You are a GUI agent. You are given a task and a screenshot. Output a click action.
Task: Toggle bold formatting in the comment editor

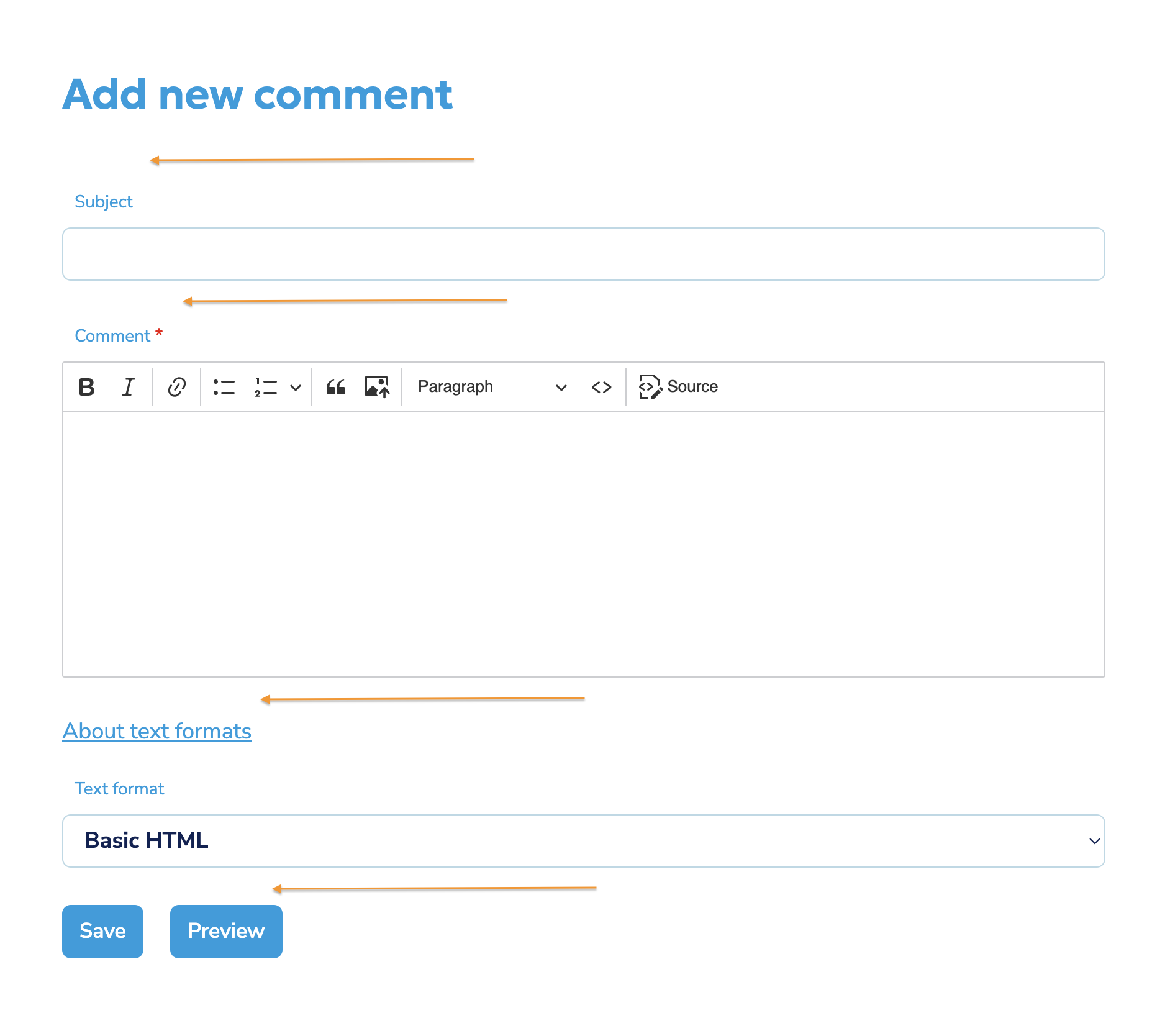point(86,386)
